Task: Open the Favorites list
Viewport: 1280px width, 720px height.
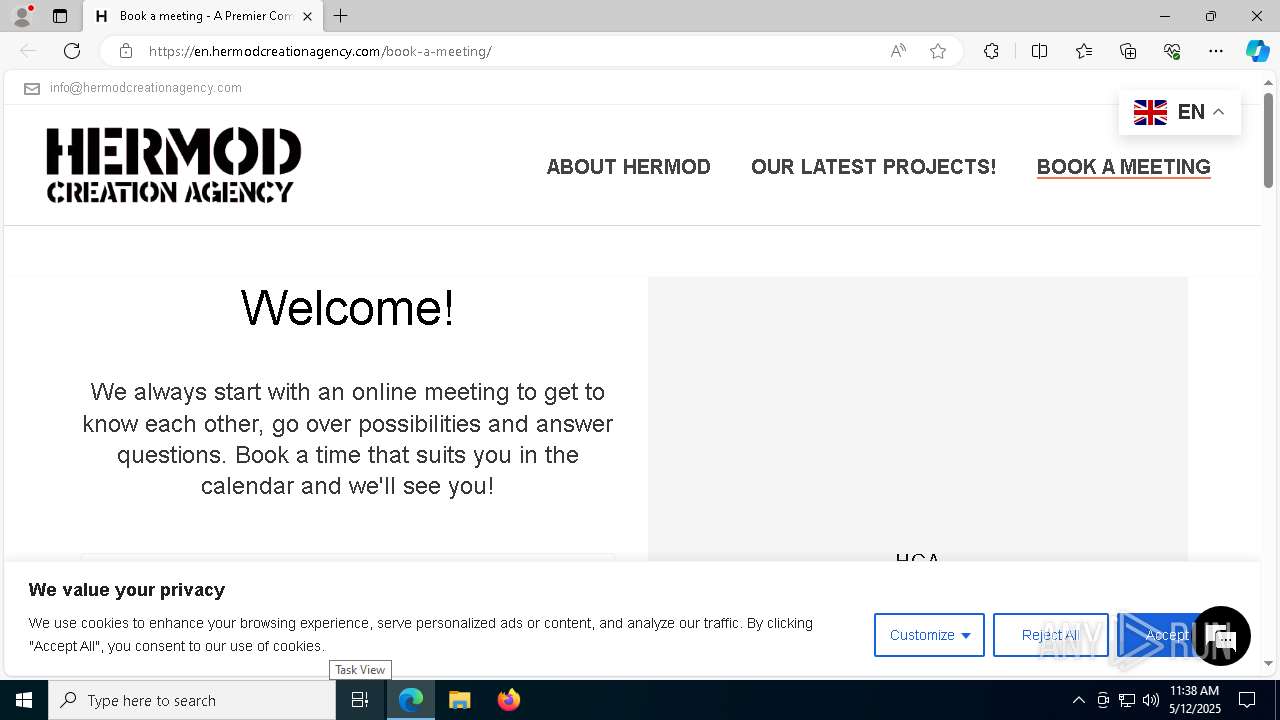Action: (1084, 51)
